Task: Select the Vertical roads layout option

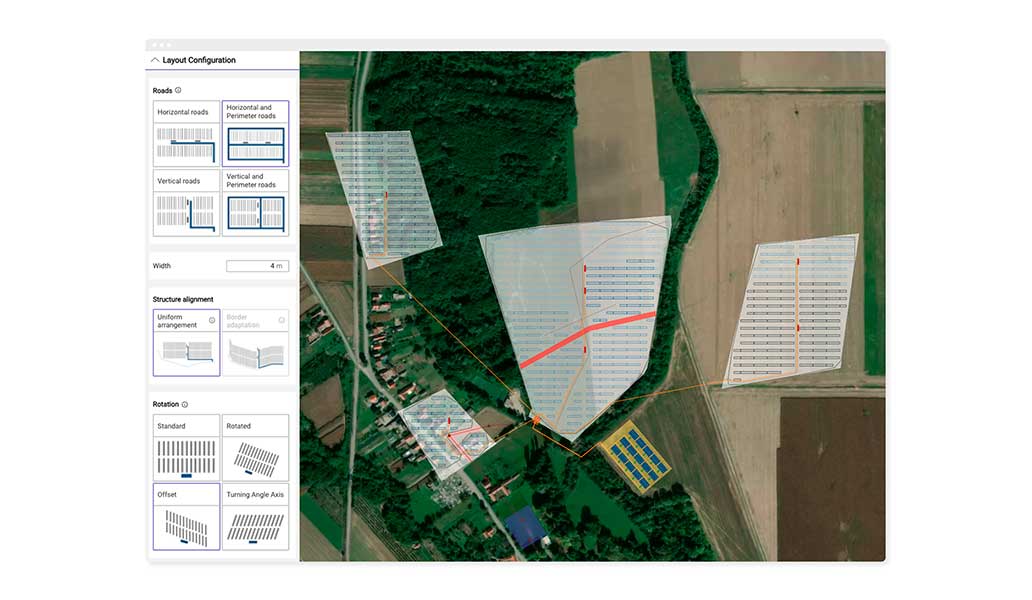Action: pyautogui.click(x=186, y=203)
